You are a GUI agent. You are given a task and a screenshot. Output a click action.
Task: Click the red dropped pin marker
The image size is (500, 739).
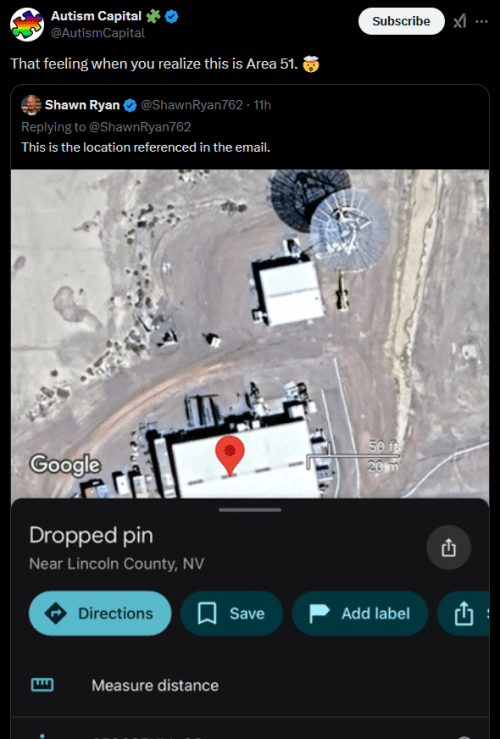[x=230, y=455]
